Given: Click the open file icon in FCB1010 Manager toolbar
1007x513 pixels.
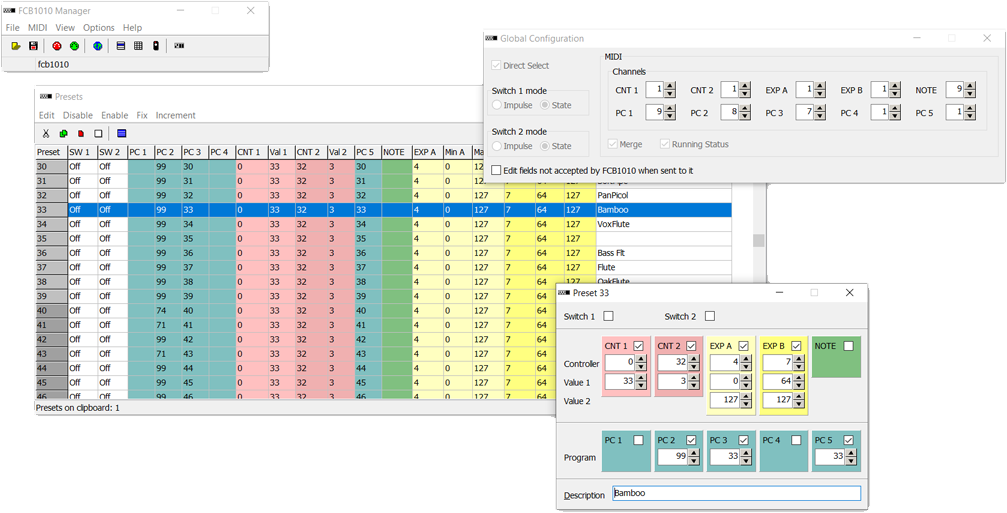Looking at the screenshot, I should (x=16, y=46).
